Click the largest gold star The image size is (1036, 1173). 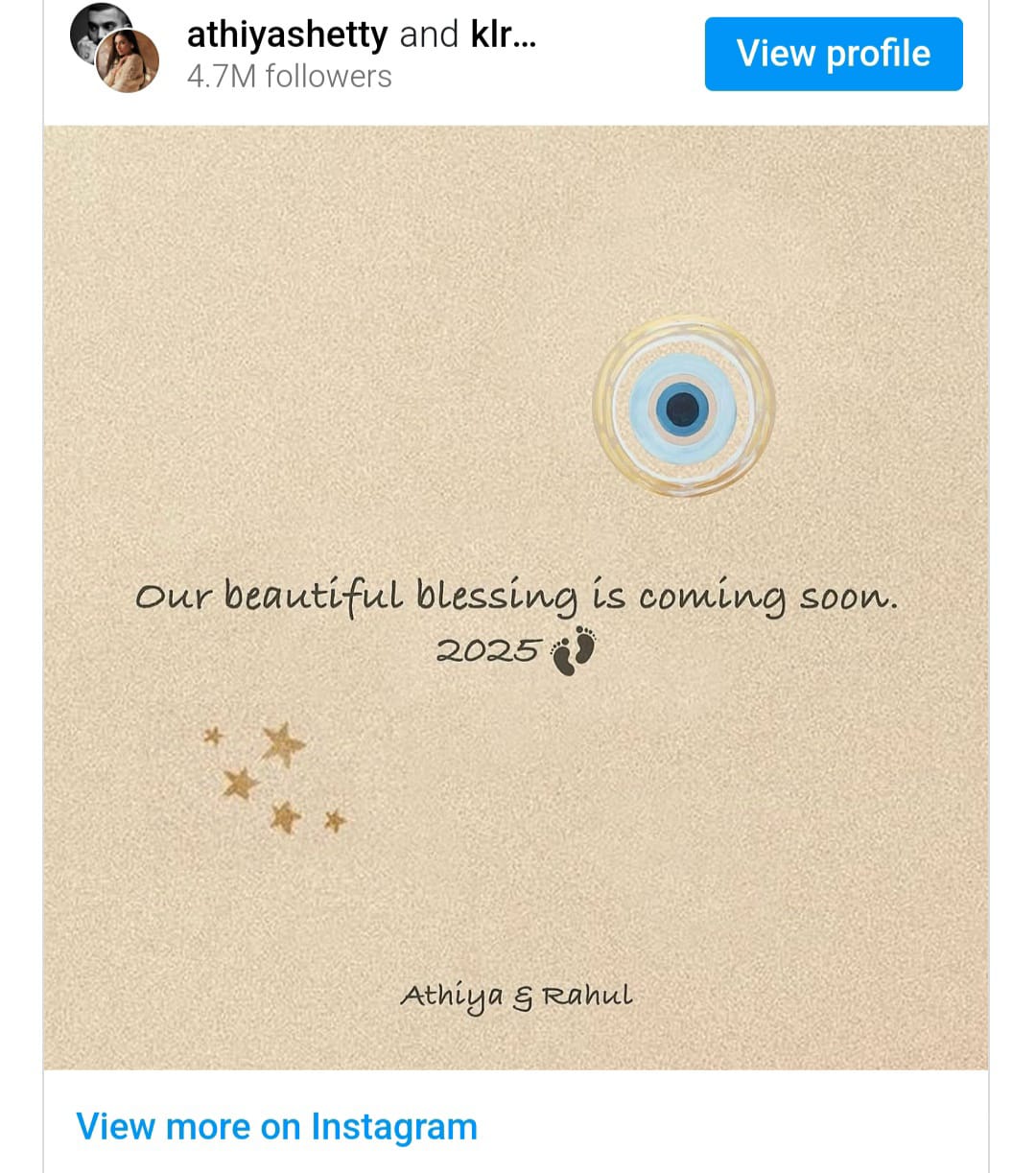(x=283, y=743)
